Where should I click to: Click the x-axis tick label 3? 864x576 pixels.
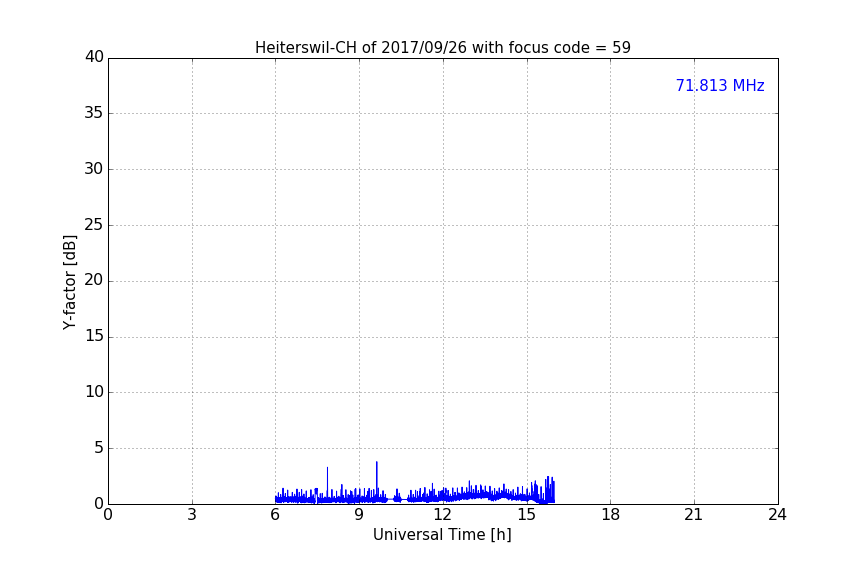click(x=192, y=515)
